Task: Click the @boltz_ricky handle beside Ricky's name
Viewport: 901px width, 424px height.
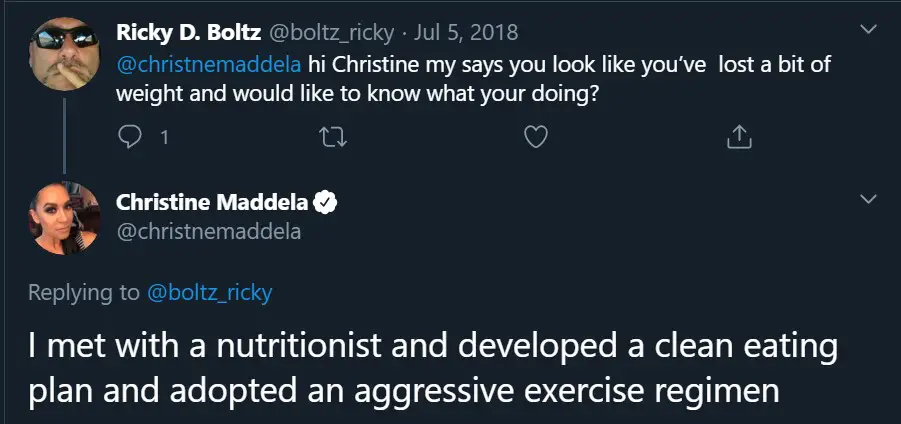Action: pyautogui.click(x=332, y=33)
